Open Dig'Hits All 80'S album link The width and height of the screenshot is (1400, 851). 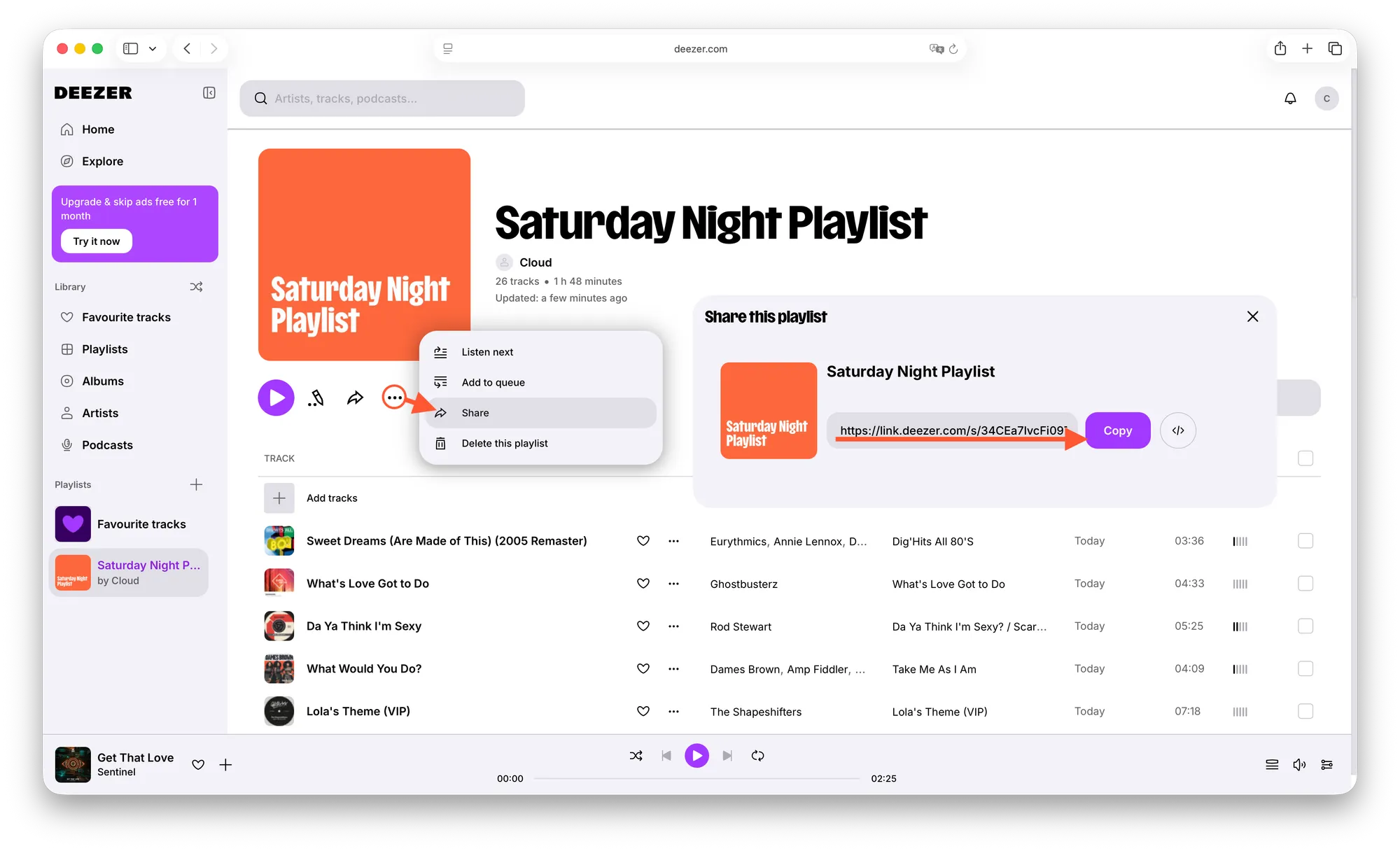[932, 542]
